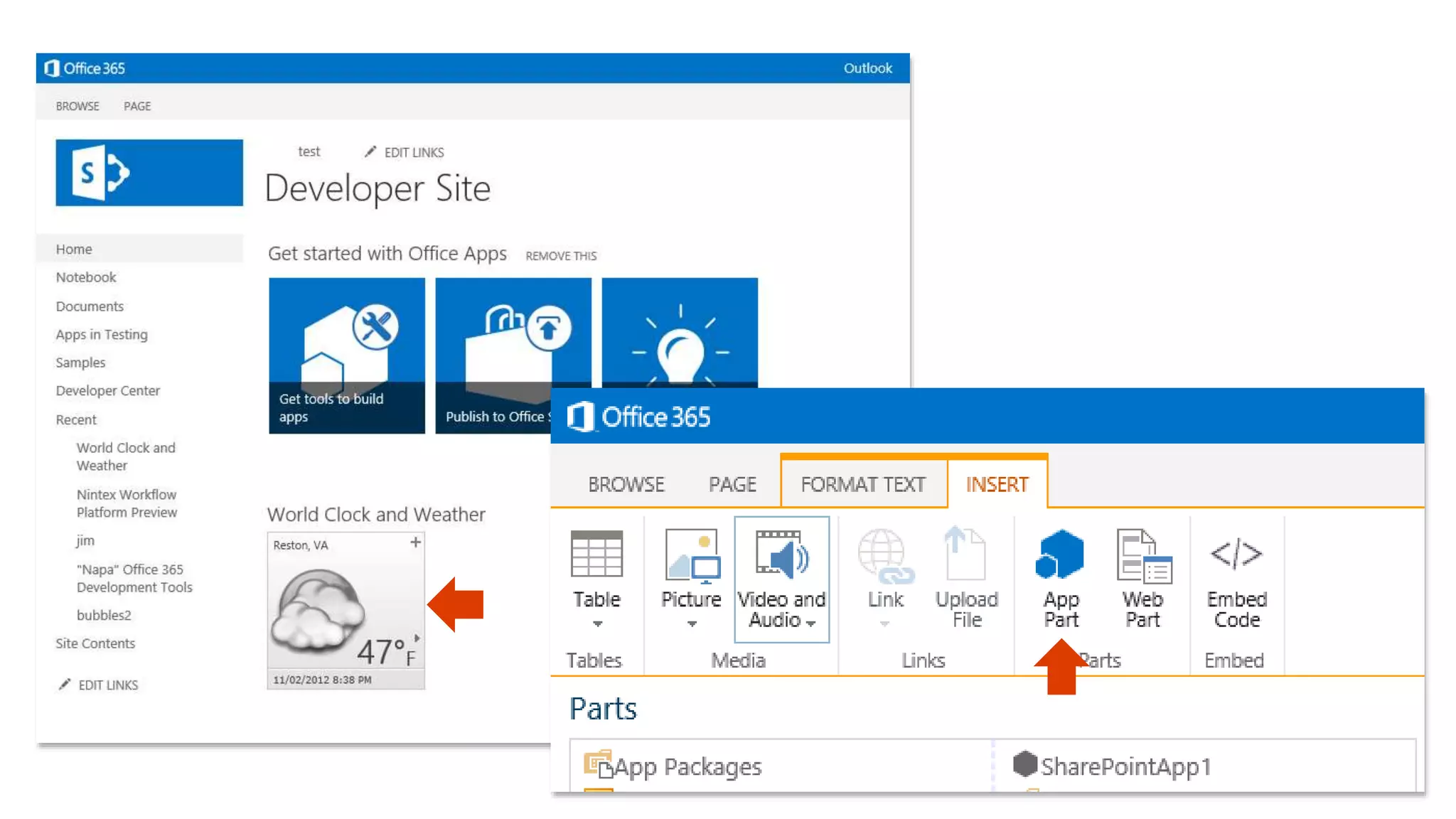This screenshot has height=819, width=1456.
Task: Open the Get tools to build apps tile
Action: click(346, 355)
